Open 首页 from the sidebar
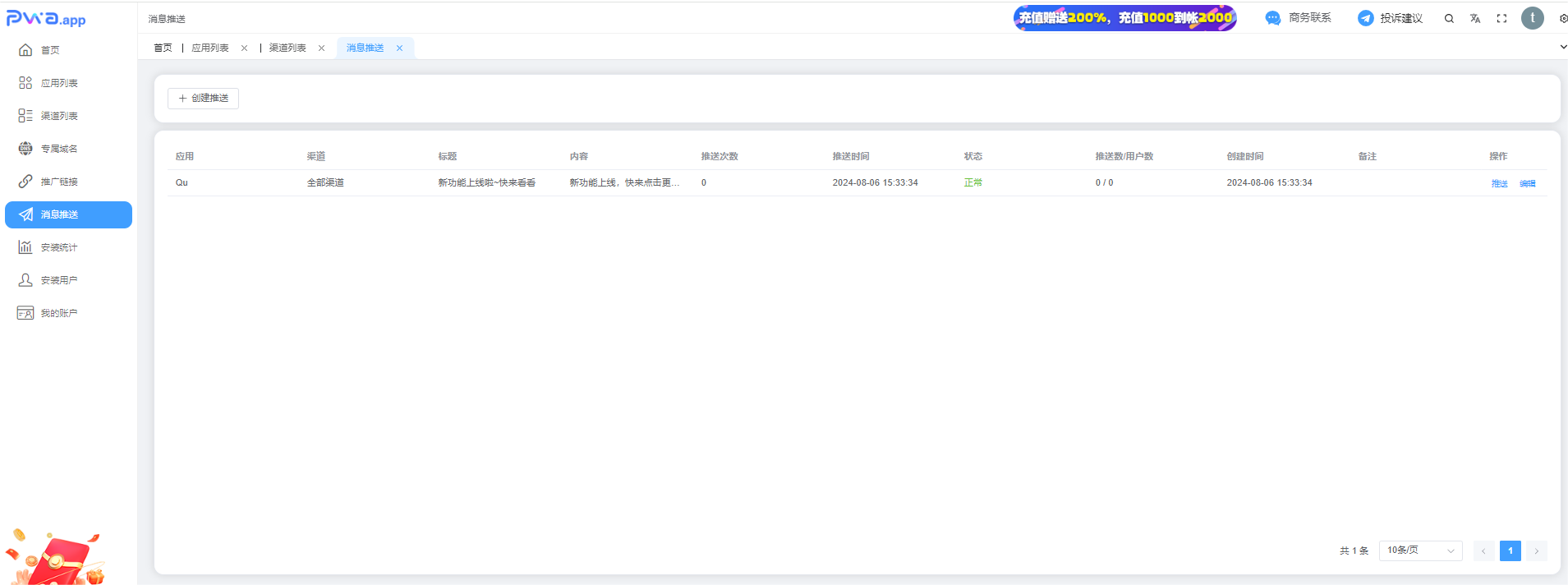 pos(50,50)
